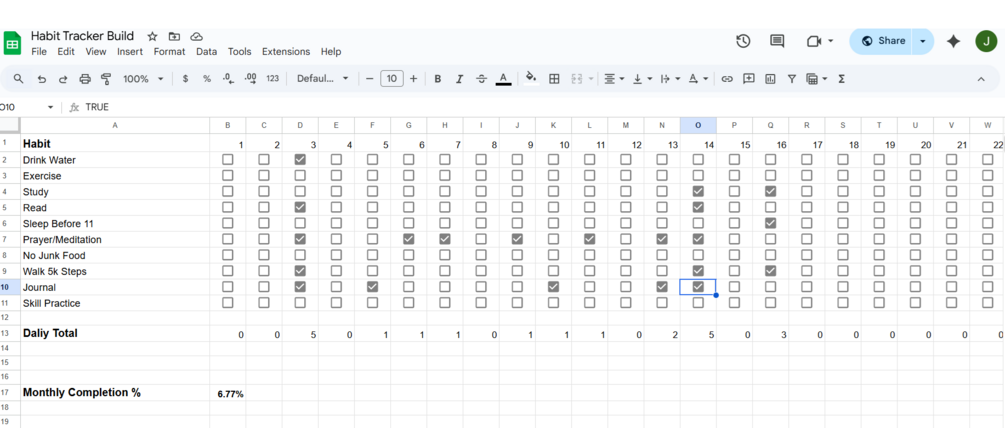Open the Format menu
Screen dimensions: 1005x428
coord(169,52)
